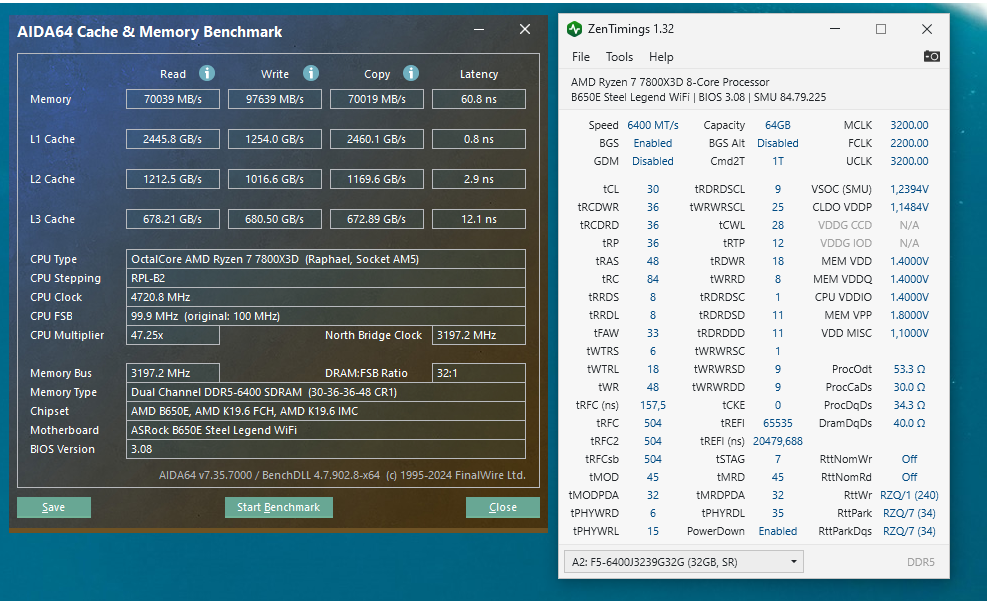Click the tREFI value 65535
The image size is (989, 609).
(x=778, y=423)
